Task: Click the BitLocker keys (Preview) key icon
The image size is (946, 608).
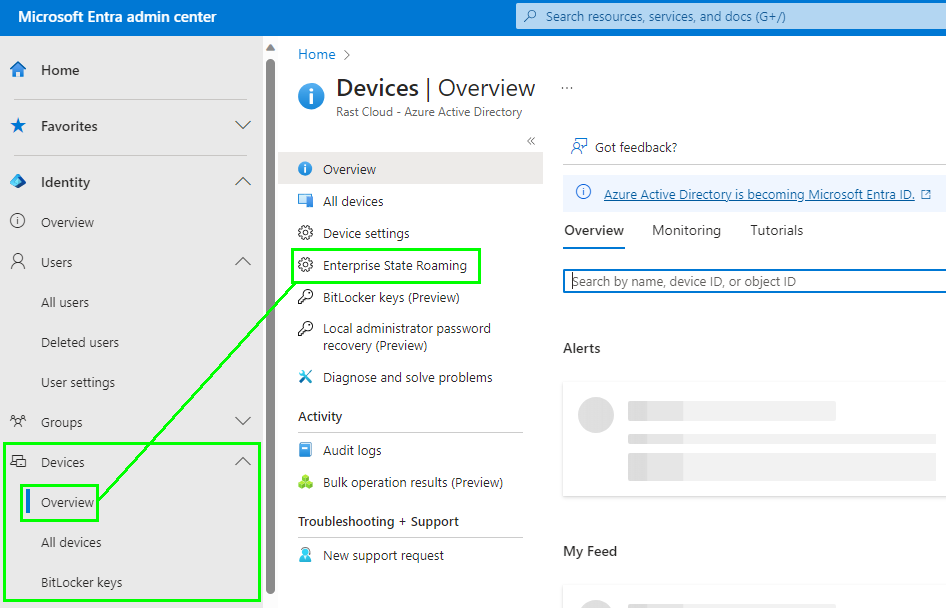Action: (306, 298)
